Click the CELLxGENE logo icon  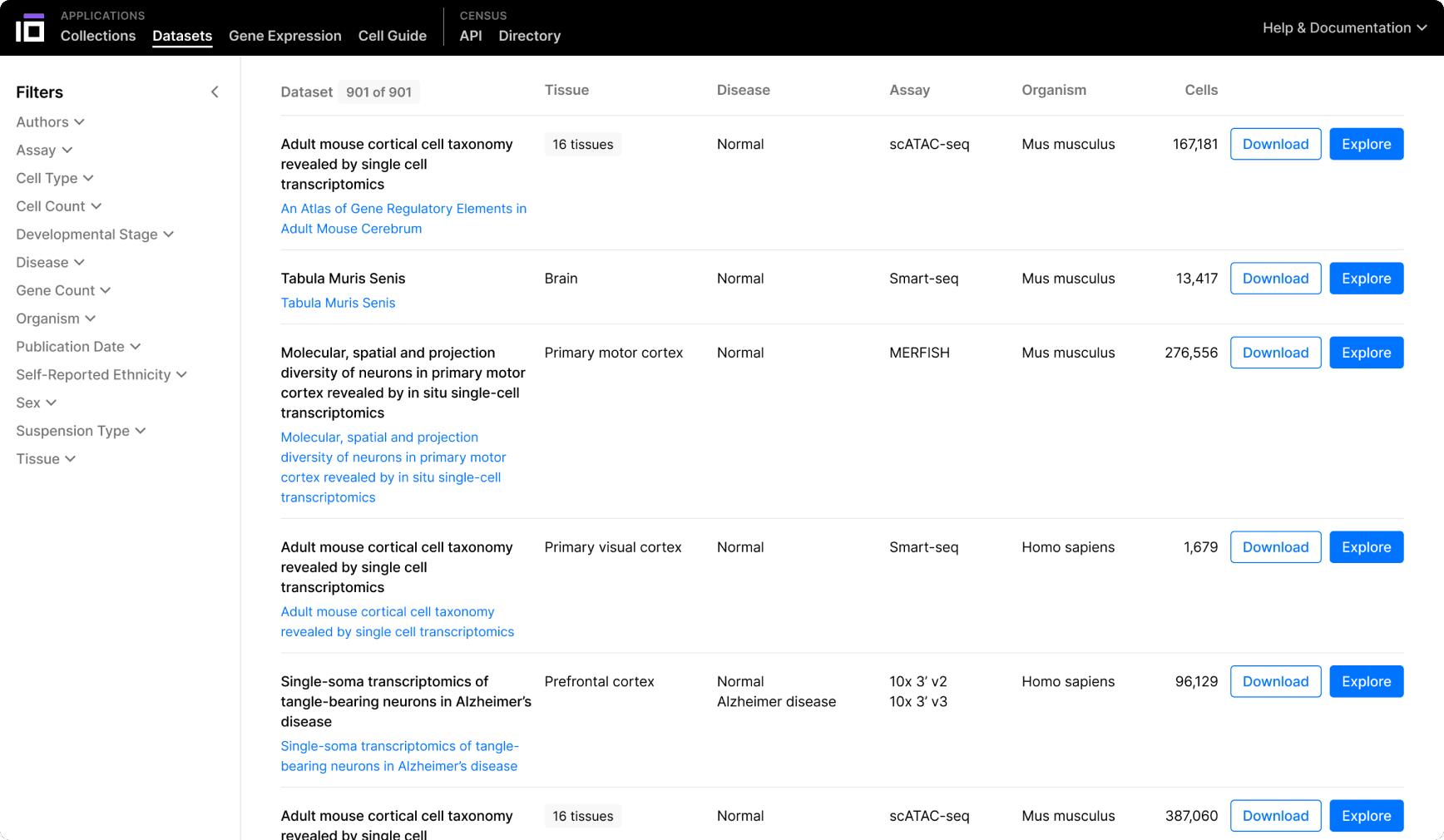point(30,27)
